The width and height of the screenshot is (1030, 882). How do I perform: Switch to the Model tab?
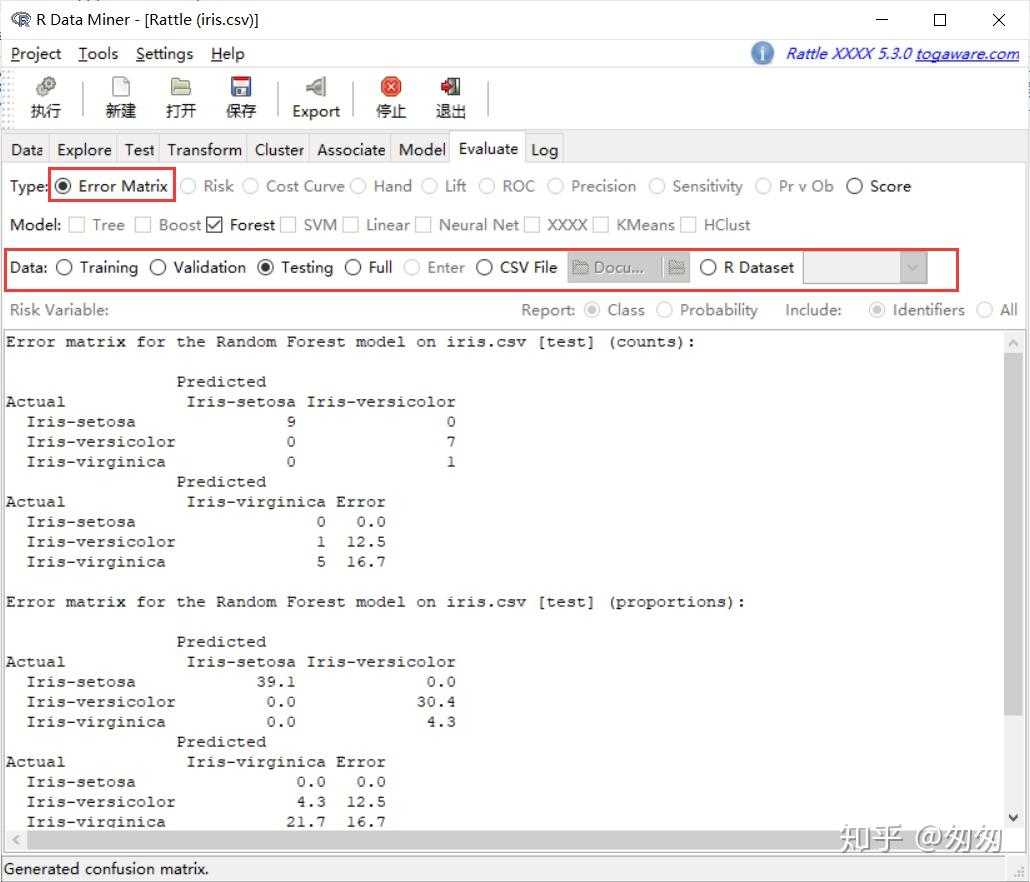click(422, 150)
